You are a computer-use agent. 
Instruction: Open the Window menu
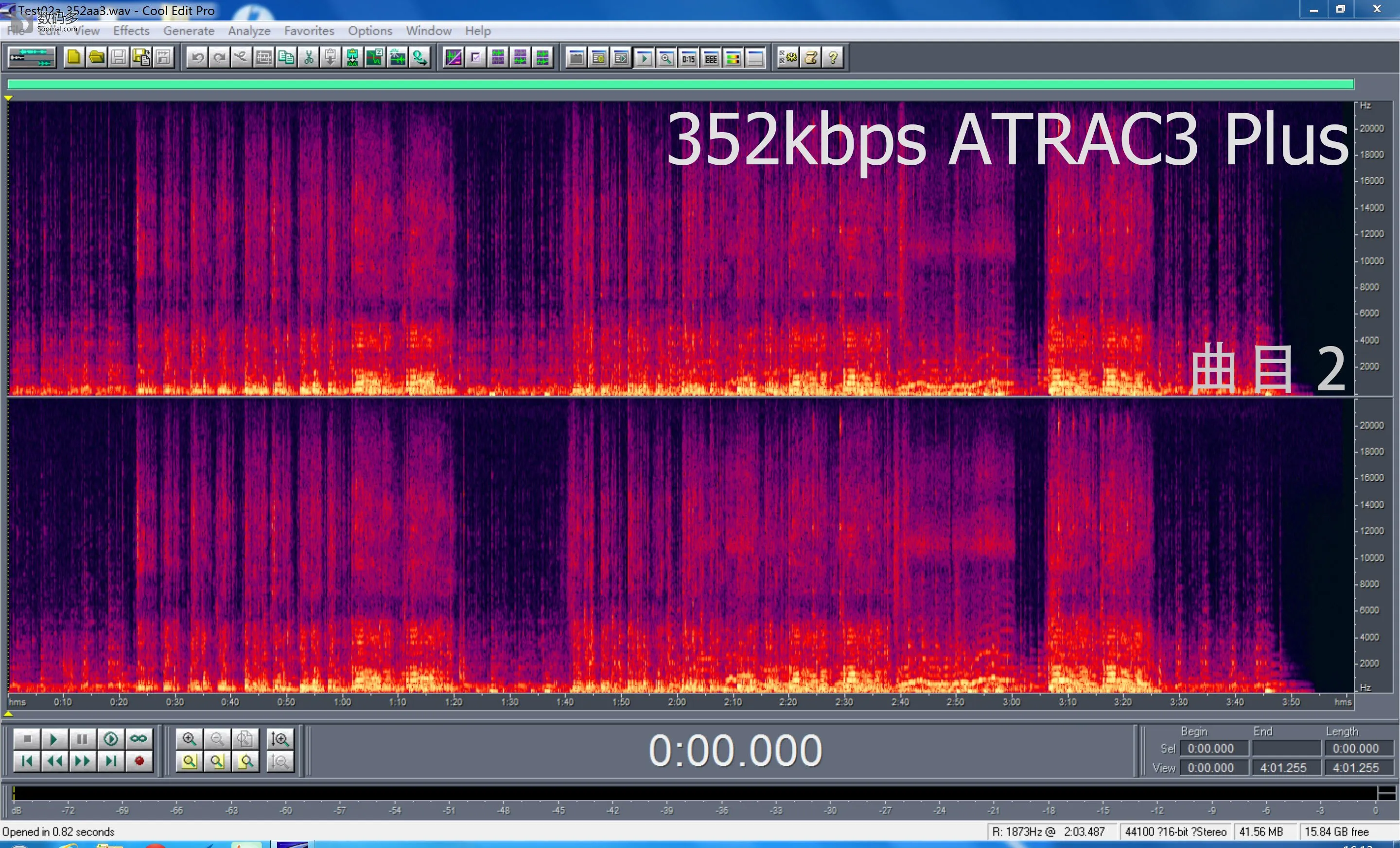pyautogui.click(x=428, y=31)
